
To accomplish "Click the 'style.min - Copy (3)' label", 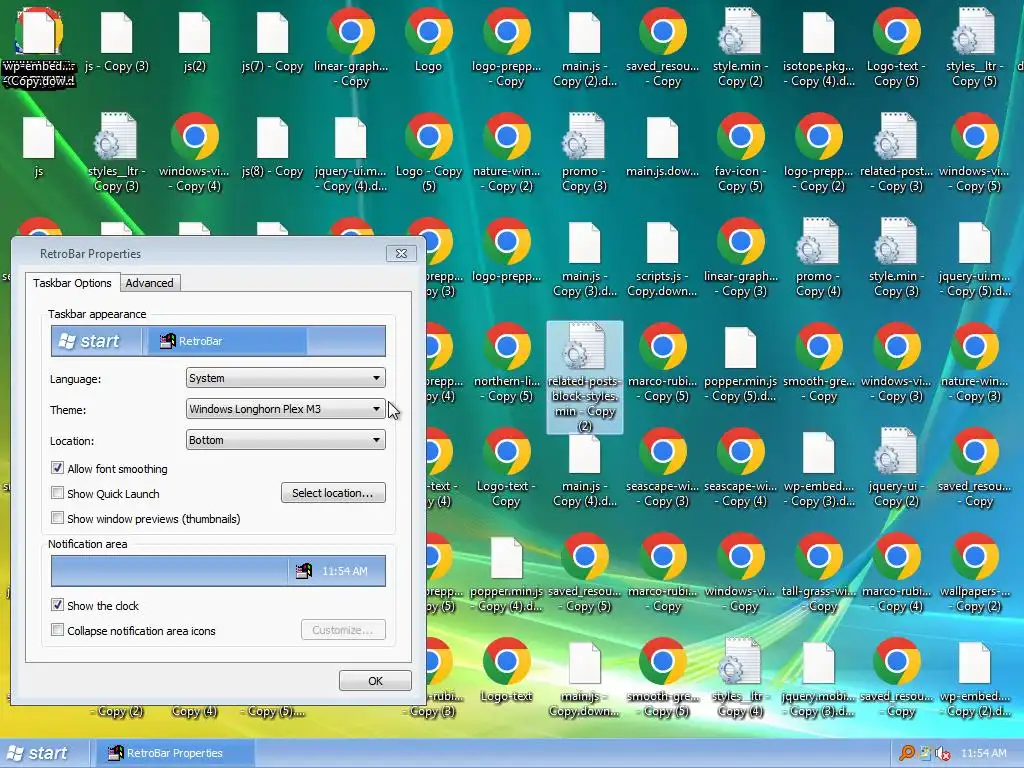I will 897,283.
